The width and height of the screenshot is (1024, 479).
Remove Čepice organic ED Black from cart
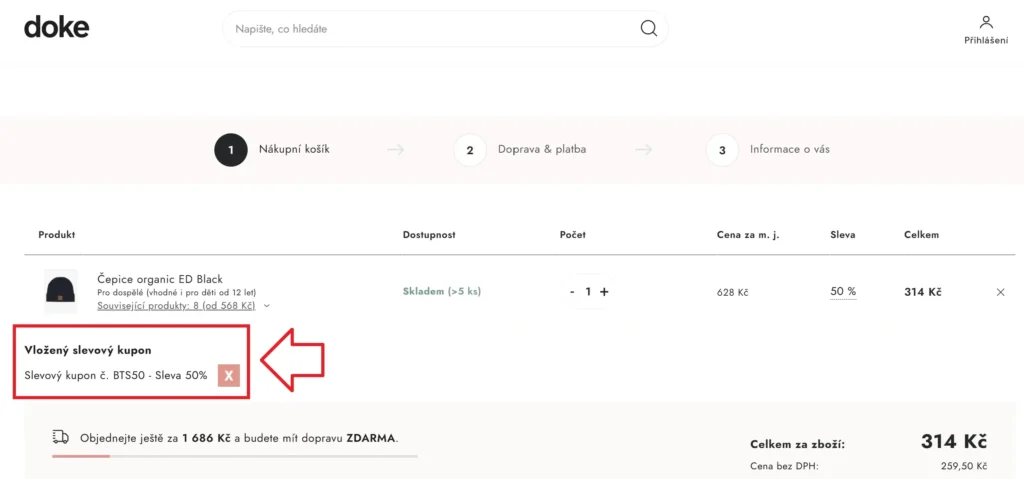pos(1001,292)
